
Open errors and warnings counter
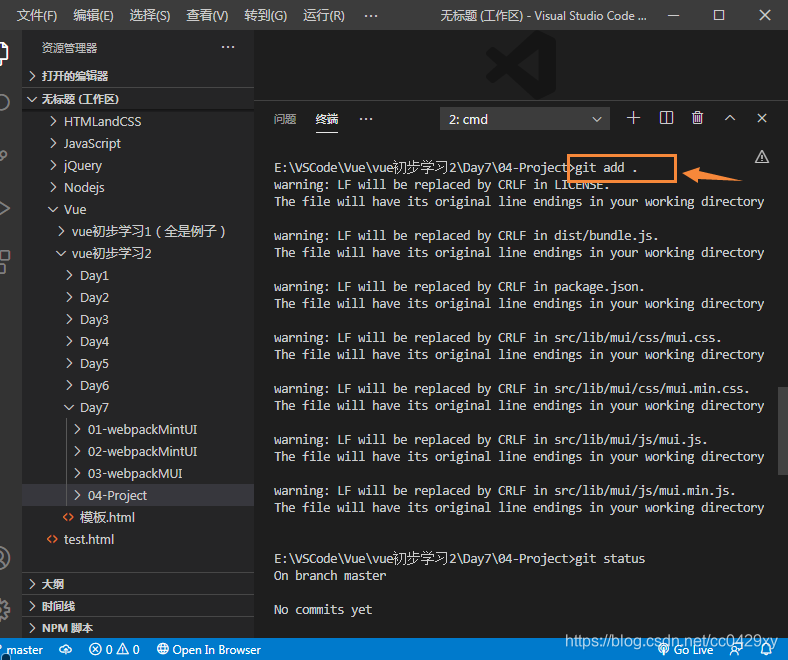point(114,650)
